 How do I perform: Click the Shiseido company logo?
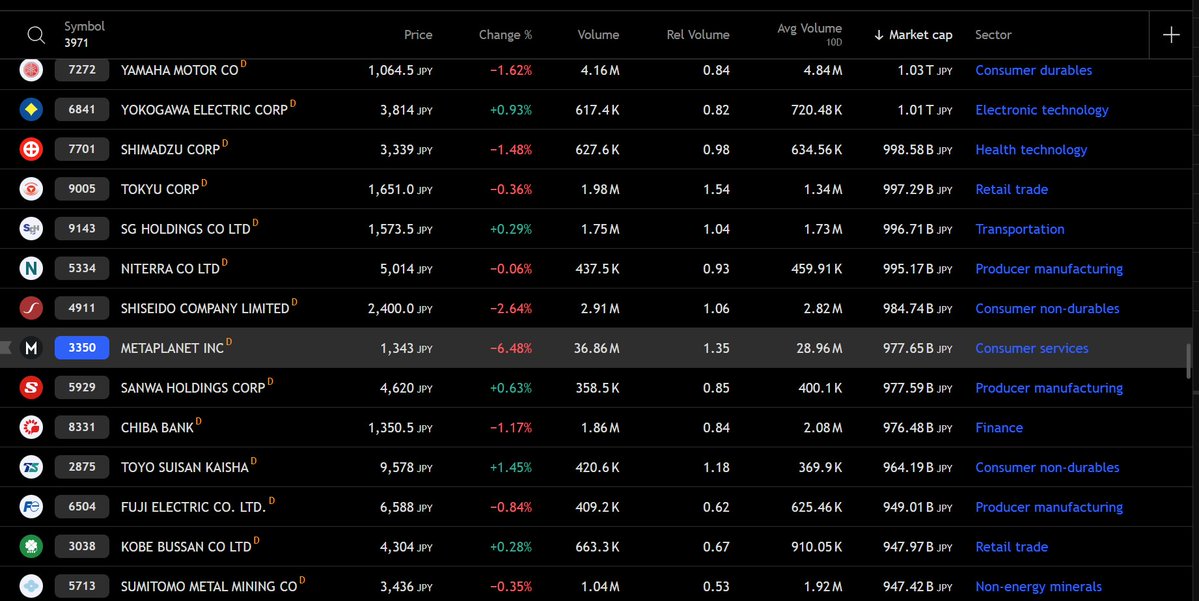[31, 308]
